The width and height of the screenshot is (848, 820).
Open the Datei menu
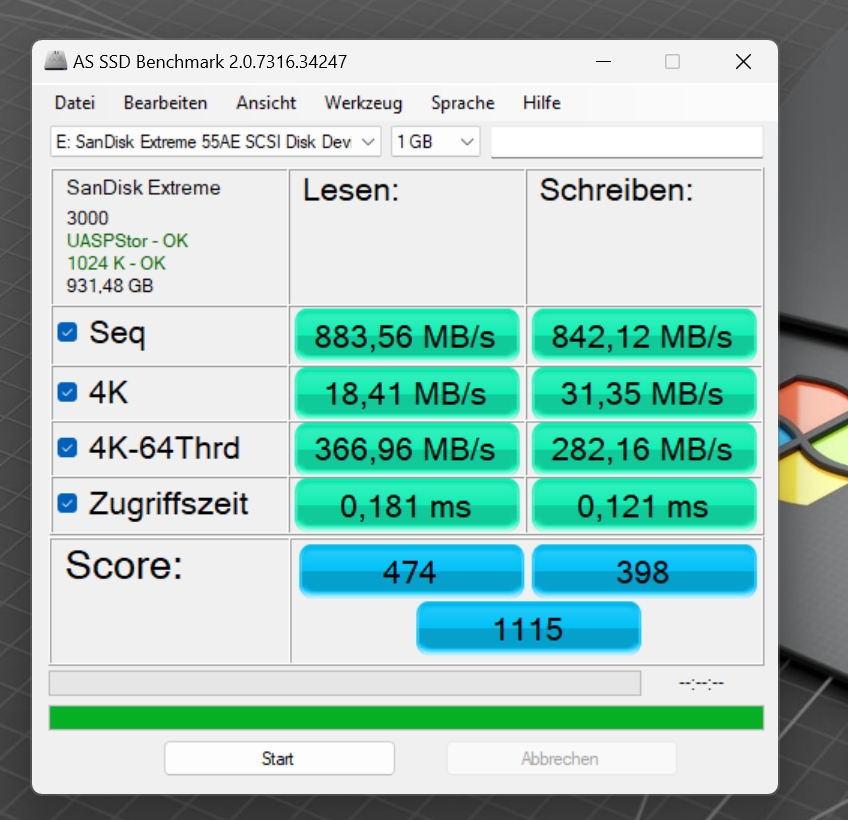click(75, 103)
